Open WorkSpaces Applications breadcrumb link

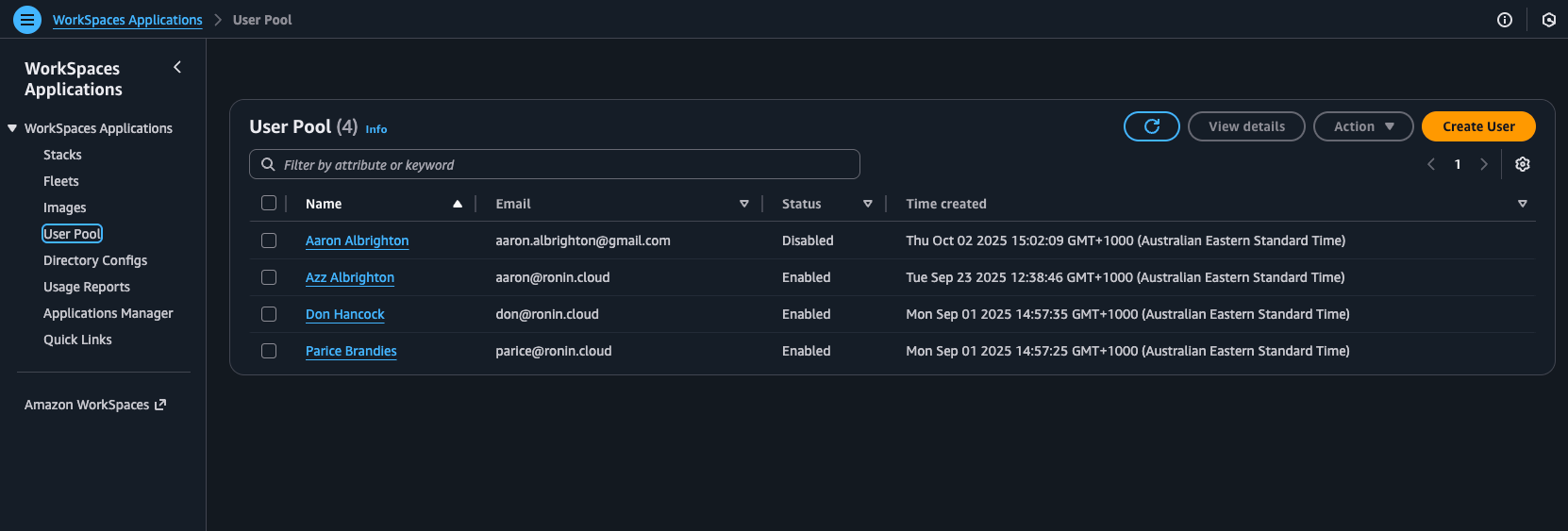(127, 20)
